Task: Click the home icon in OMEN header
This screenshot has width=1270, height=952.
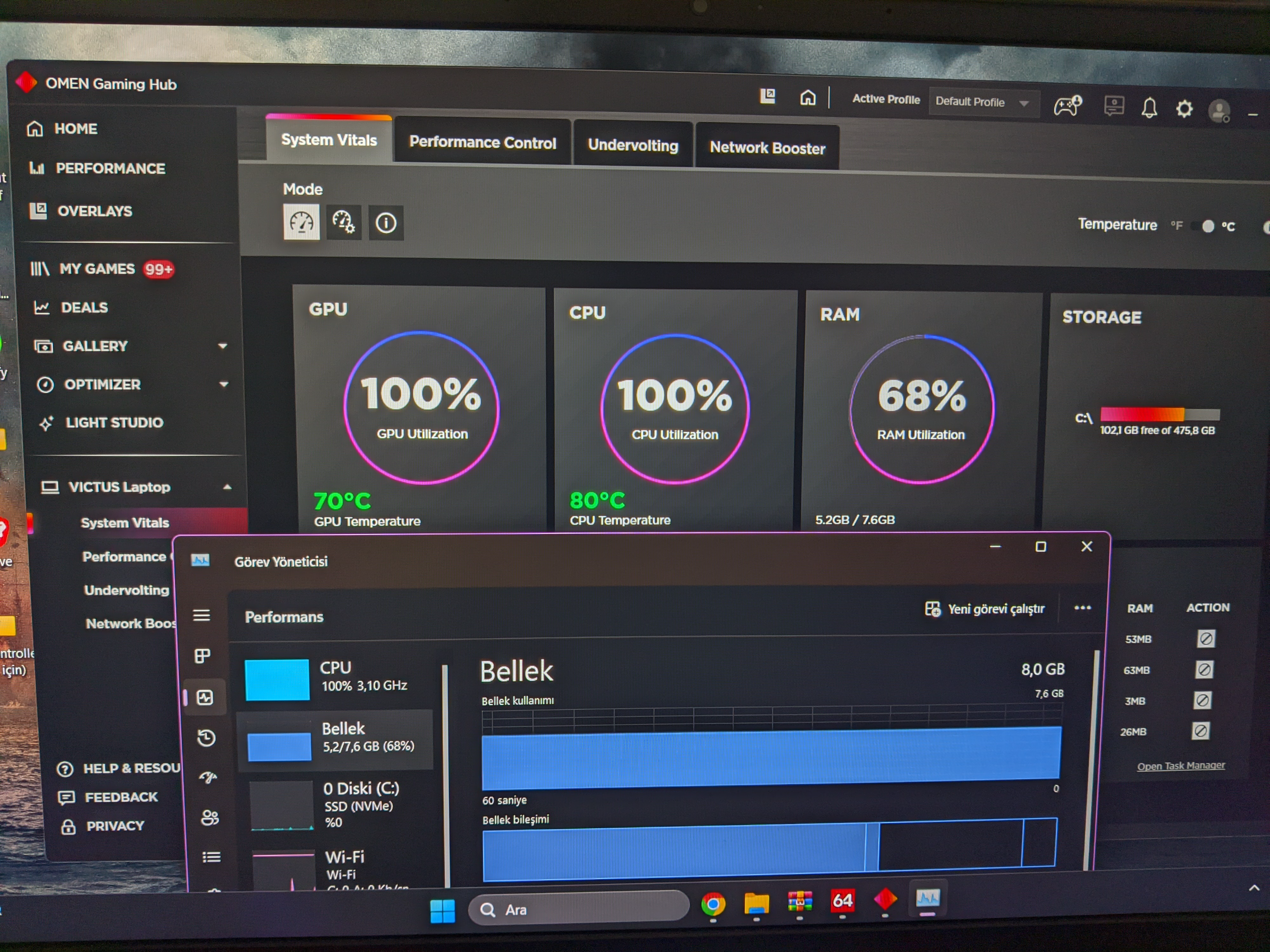Action: [808, 97]
